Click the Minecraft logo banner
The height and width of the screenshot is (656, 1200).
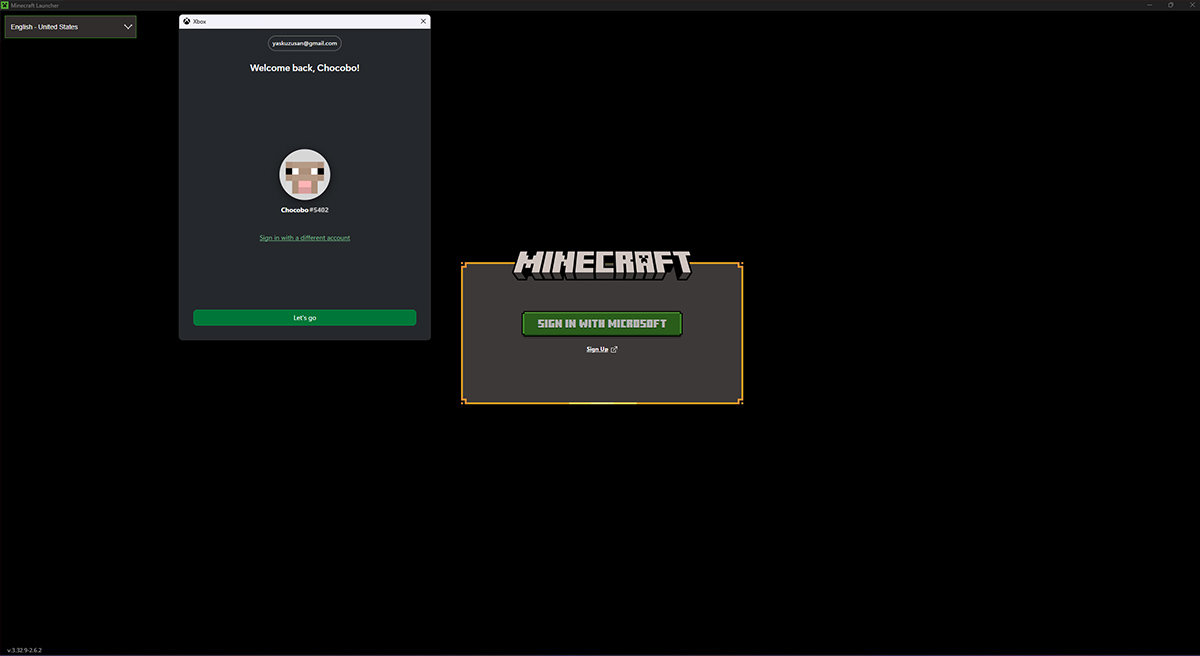pyautogui.click(x=602, y=264)
